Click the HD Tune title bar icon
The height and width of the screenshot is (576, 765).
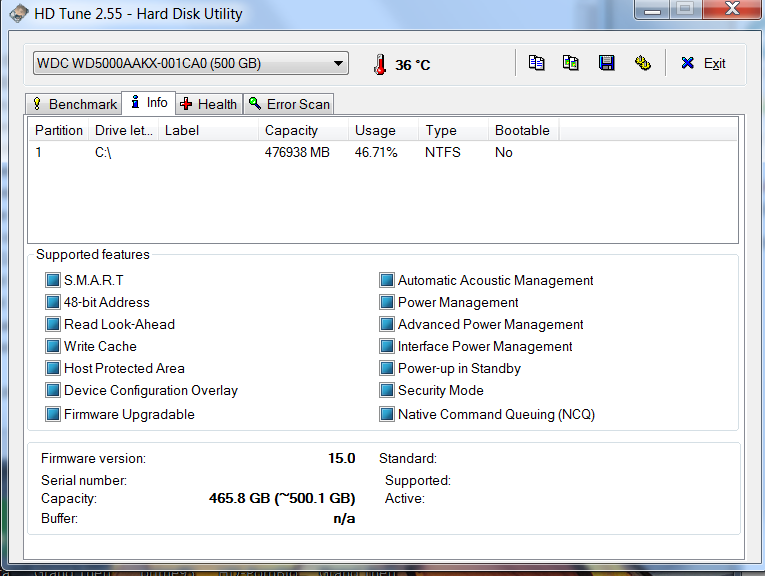[19, 14]
